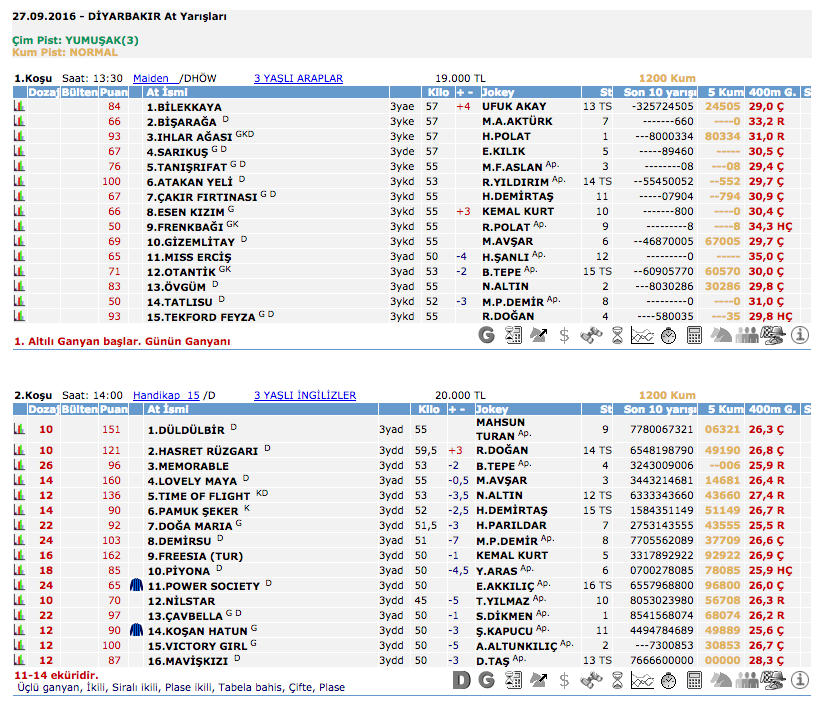
Task: Click the Son 10 yarışı header in race 1
Action: tap(659, 92)
